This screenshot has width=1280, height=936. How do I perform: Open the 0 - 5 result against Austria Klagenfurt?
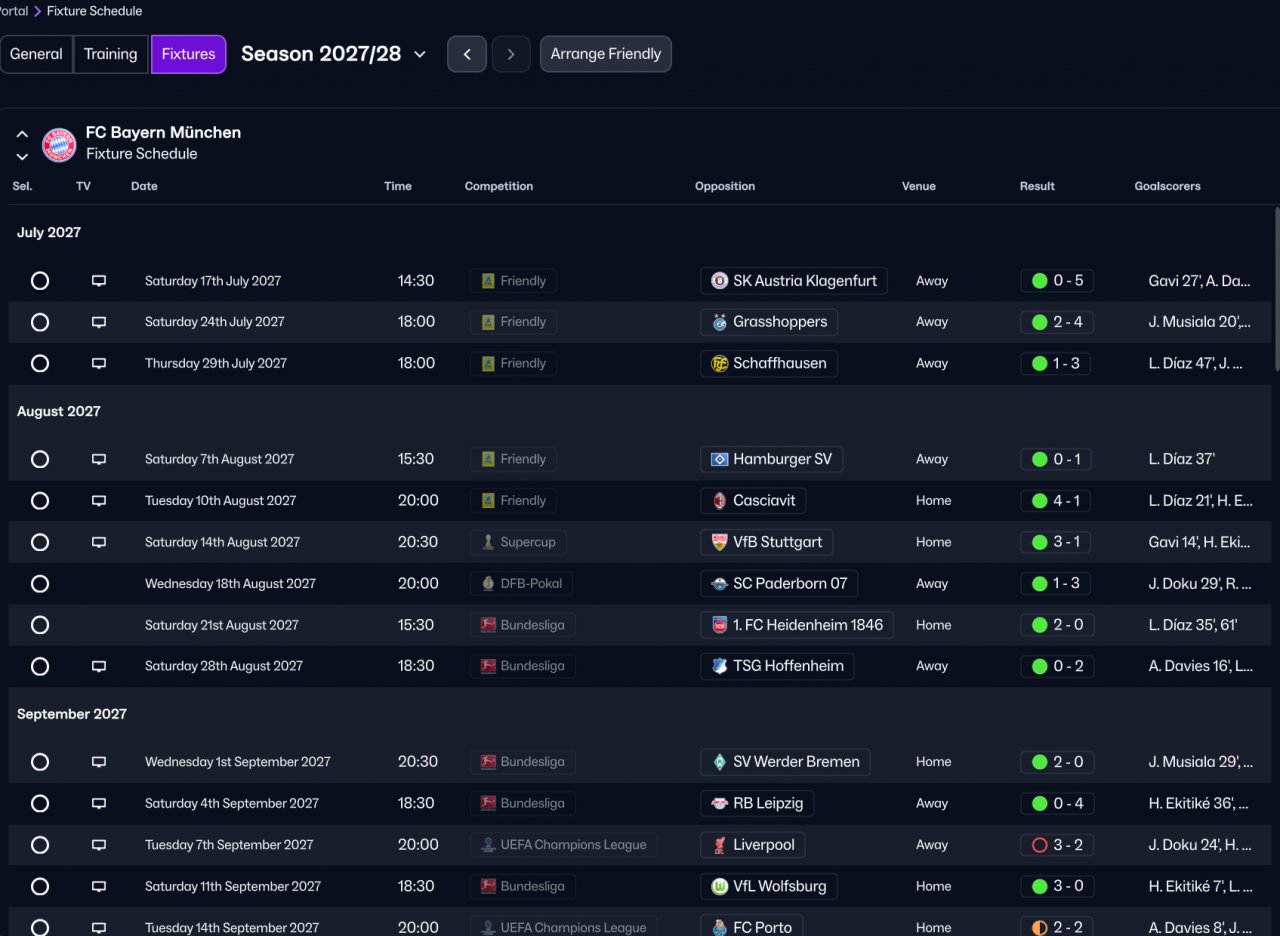tap(1057, 281)
